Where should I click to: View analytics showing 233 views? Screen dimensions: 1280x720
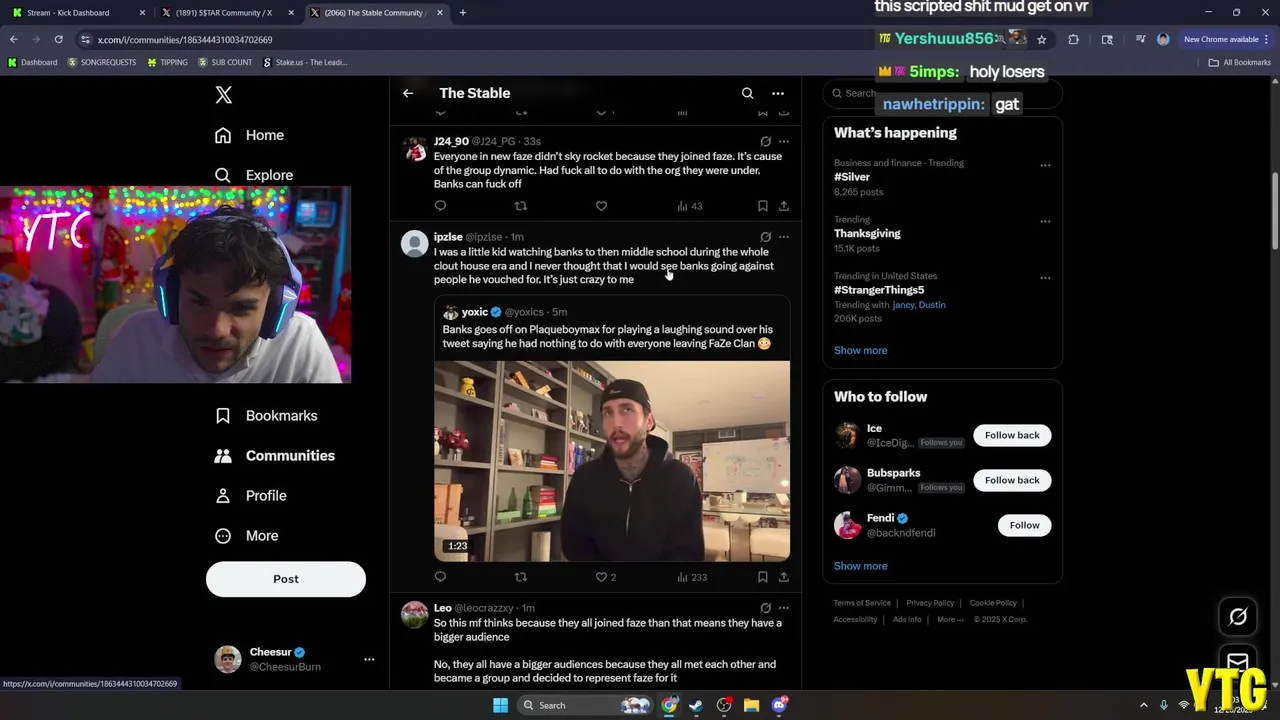(x=692, y=577)
